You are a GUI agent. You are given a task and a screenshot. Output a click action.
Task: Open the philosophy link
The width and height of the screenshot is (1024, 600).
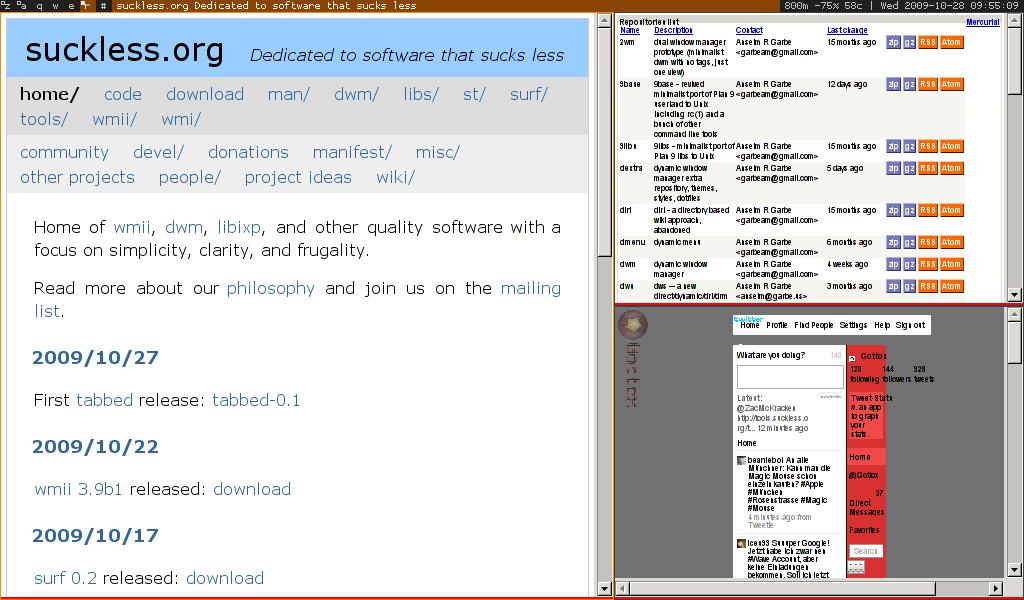270,288
